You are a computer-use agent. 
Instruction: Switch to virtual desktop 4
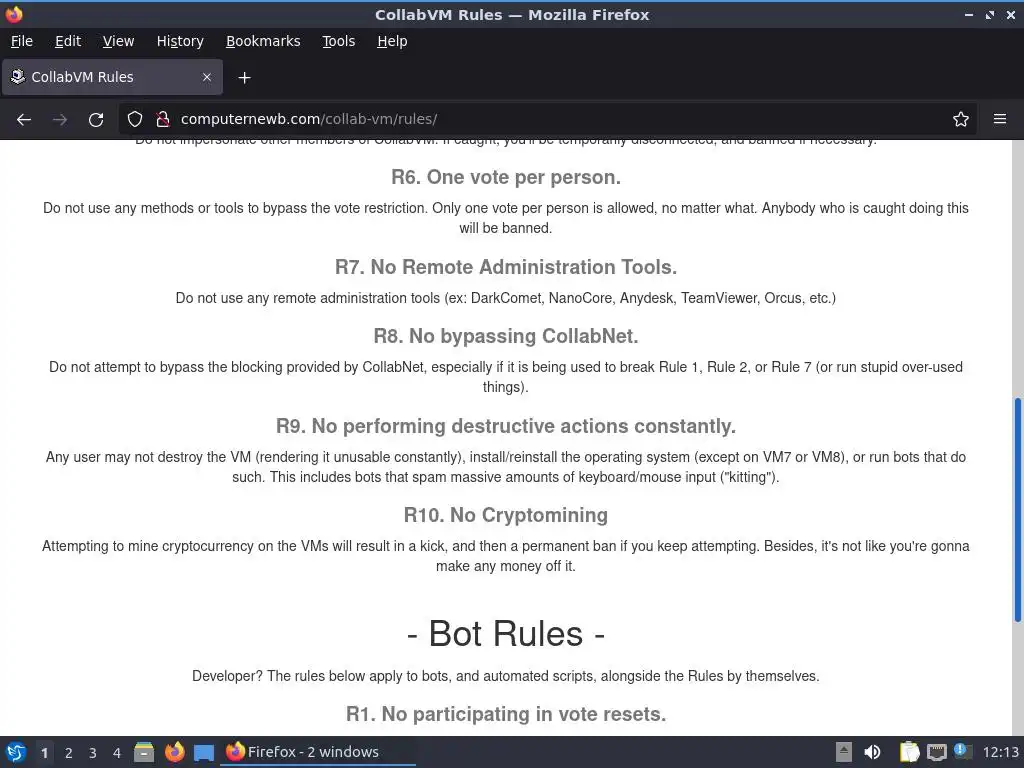(x=117, y=753)
